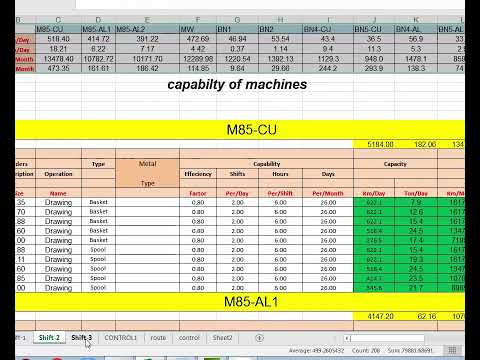Click the horizontal scrollbar left arrow
Screen dimensions: 480x360
coord(347,338)
